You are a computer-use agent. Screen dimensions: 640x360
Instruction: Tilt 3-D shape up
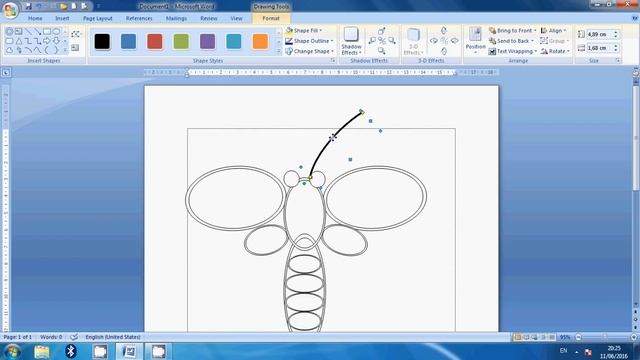[x=444, y=31]
